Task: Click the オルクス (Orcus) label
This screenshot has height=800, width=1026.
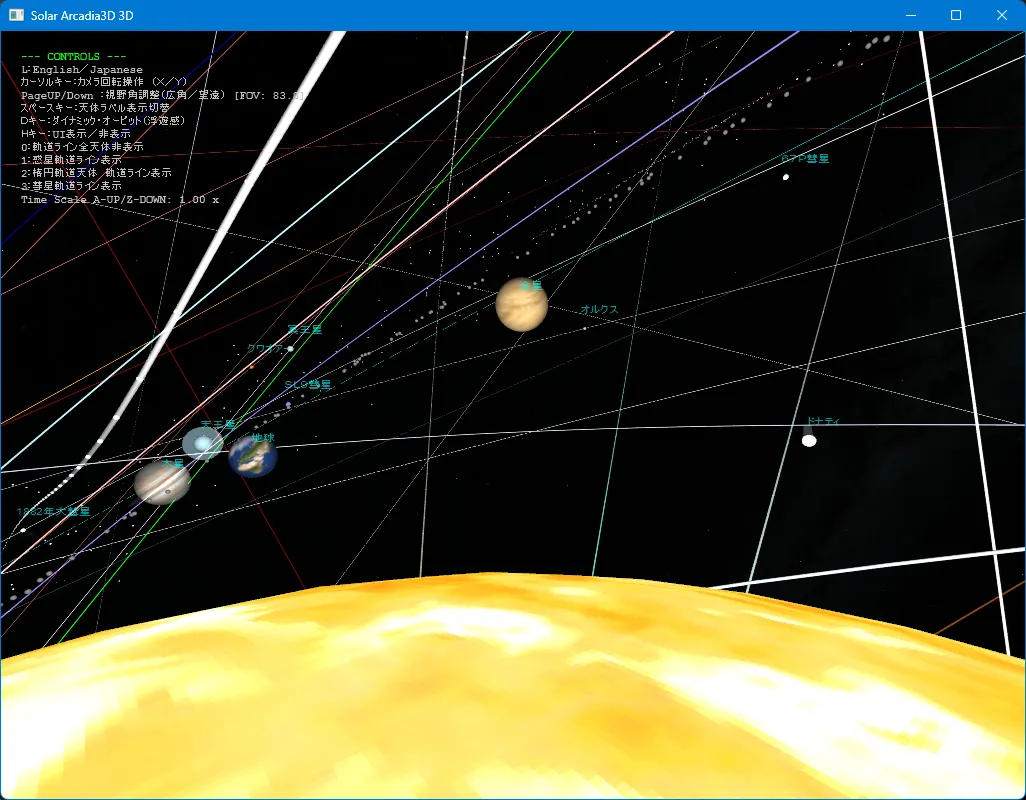Action: pos(599,310)
